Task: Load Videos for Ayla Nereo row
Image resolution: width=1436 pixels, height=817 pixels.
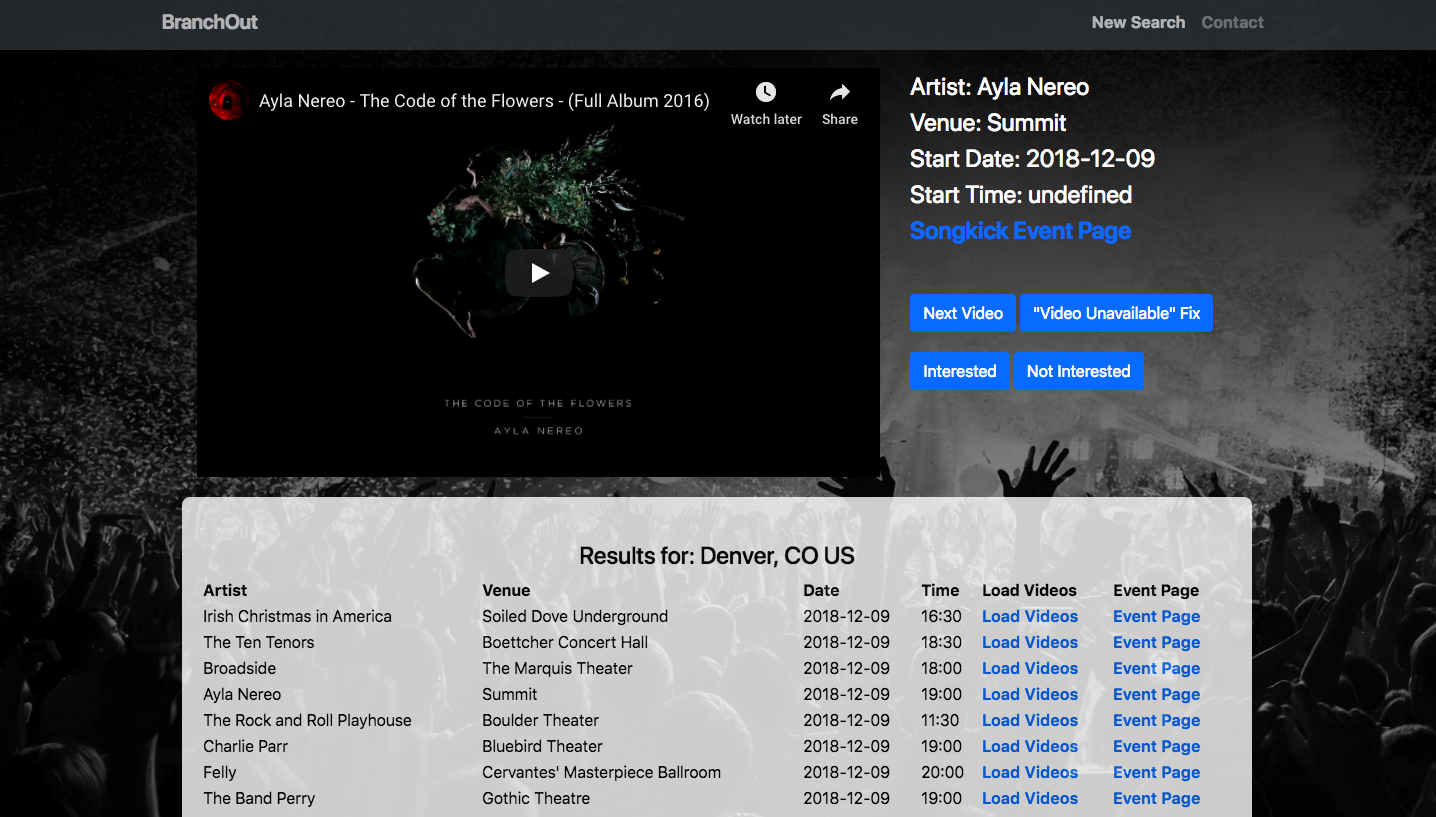Action: (1030, 694)
